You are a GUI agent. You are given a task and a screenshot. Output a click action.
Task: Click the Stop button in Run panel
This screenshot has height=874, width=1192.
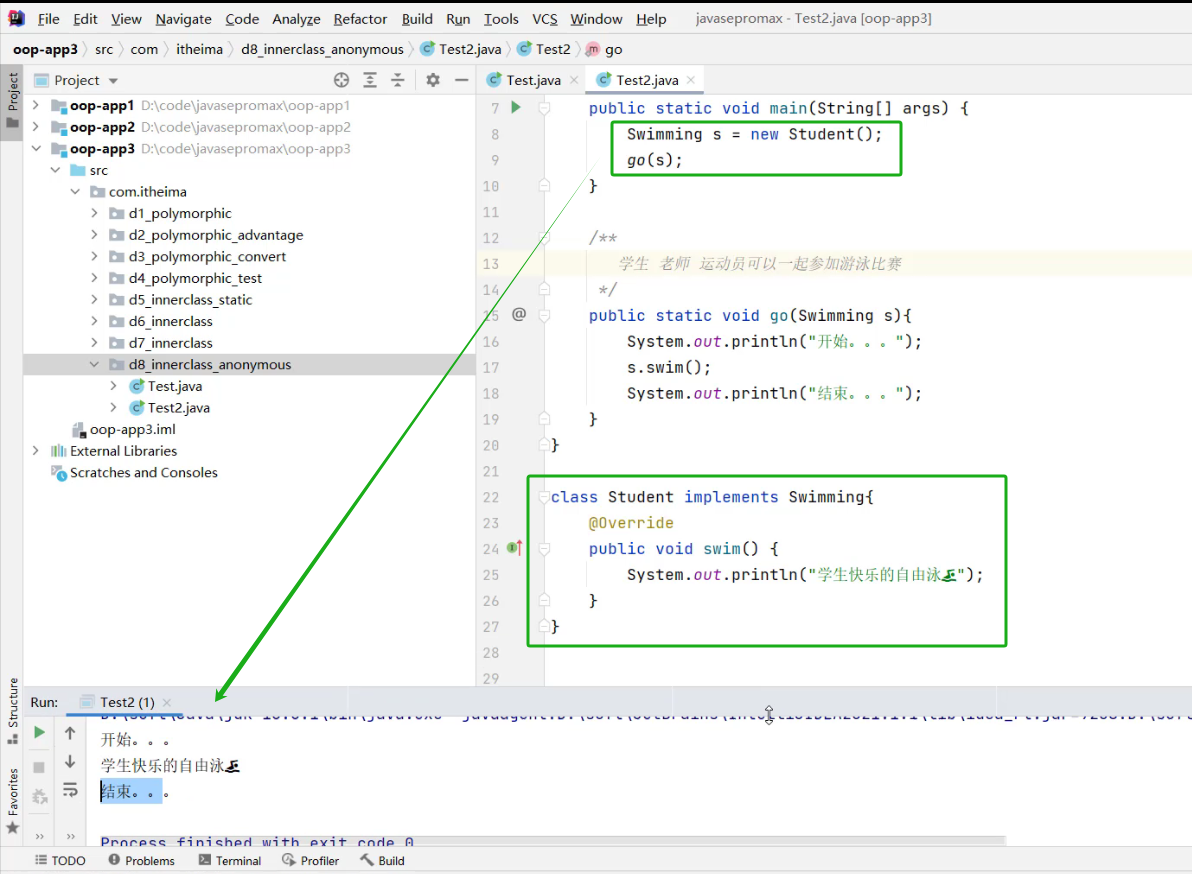click(x=39, y=767)
